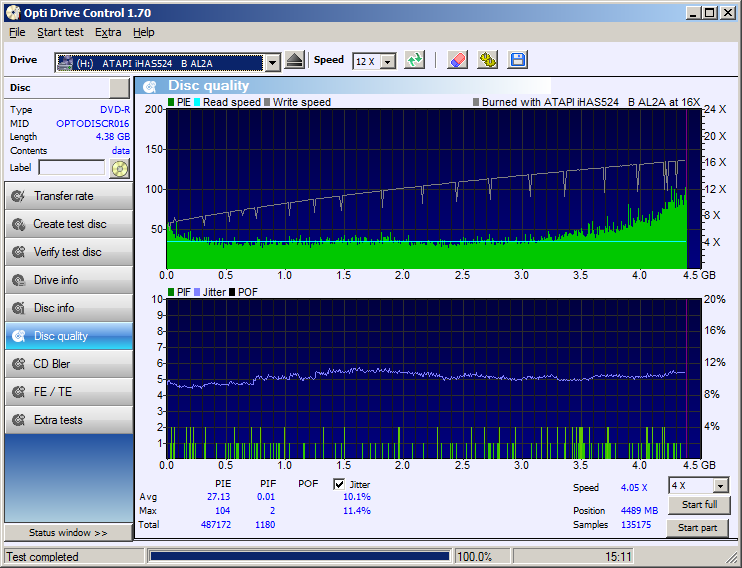The width and height of the screenshot is (742, 568).
Task: Click the Samples value 135175
Action: pos(636,524)
